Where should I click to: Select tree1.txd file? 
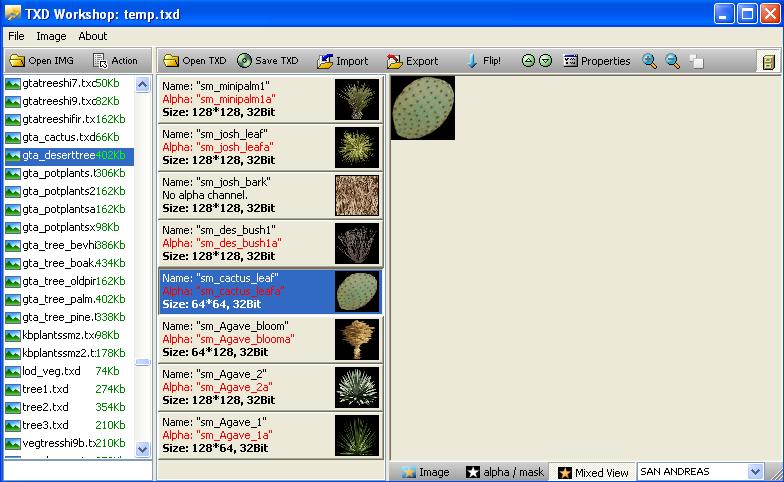pyautogui.click(x=69, y=389)
